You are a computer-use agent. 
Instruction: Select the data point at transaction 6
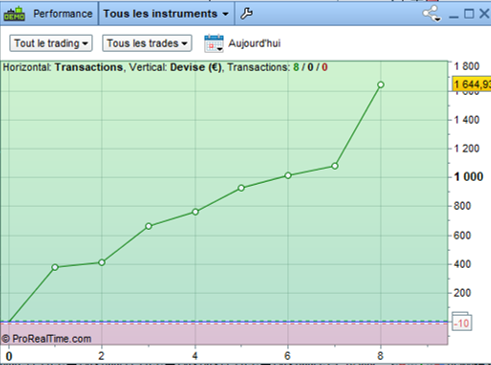point(288,175)
